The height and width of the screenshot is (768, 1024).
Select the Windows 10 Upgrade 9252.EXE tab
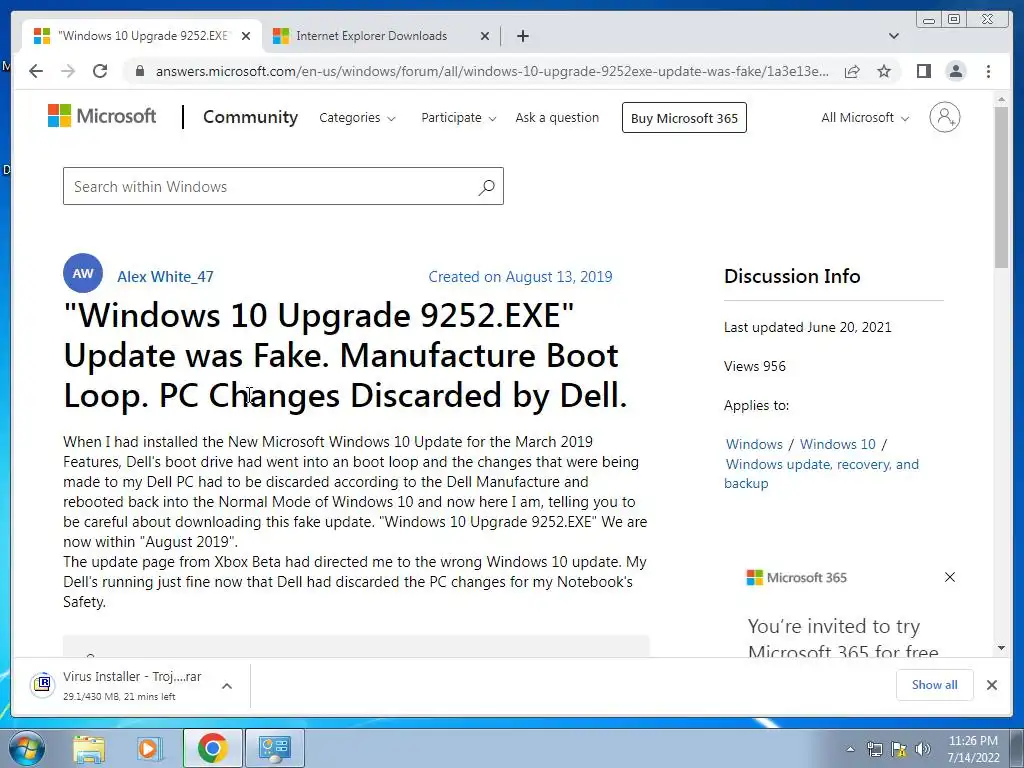[142, 36]
